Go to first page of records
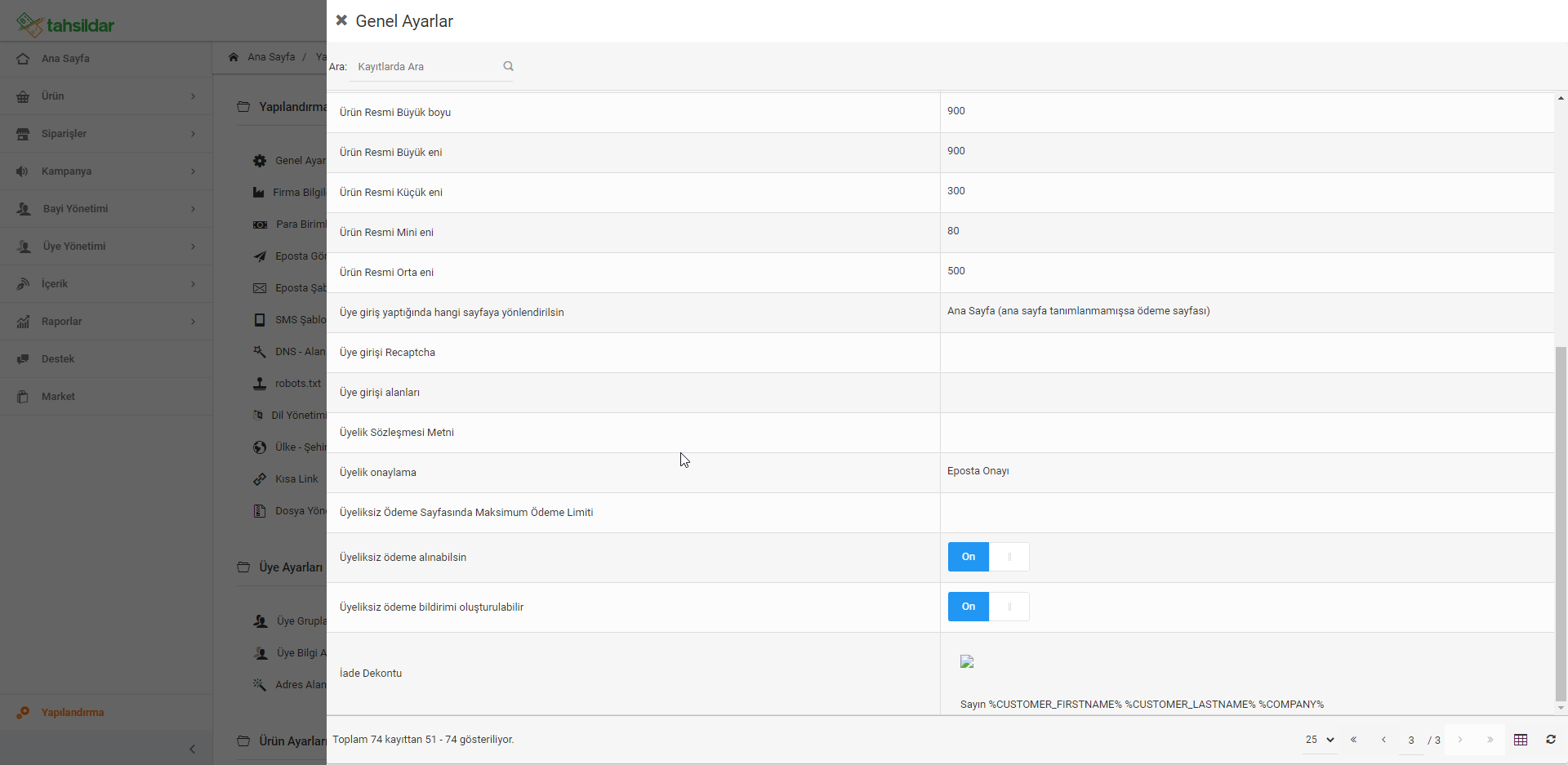The height and width of the screenshot is (765, 1568). (x=1353, y=740)
